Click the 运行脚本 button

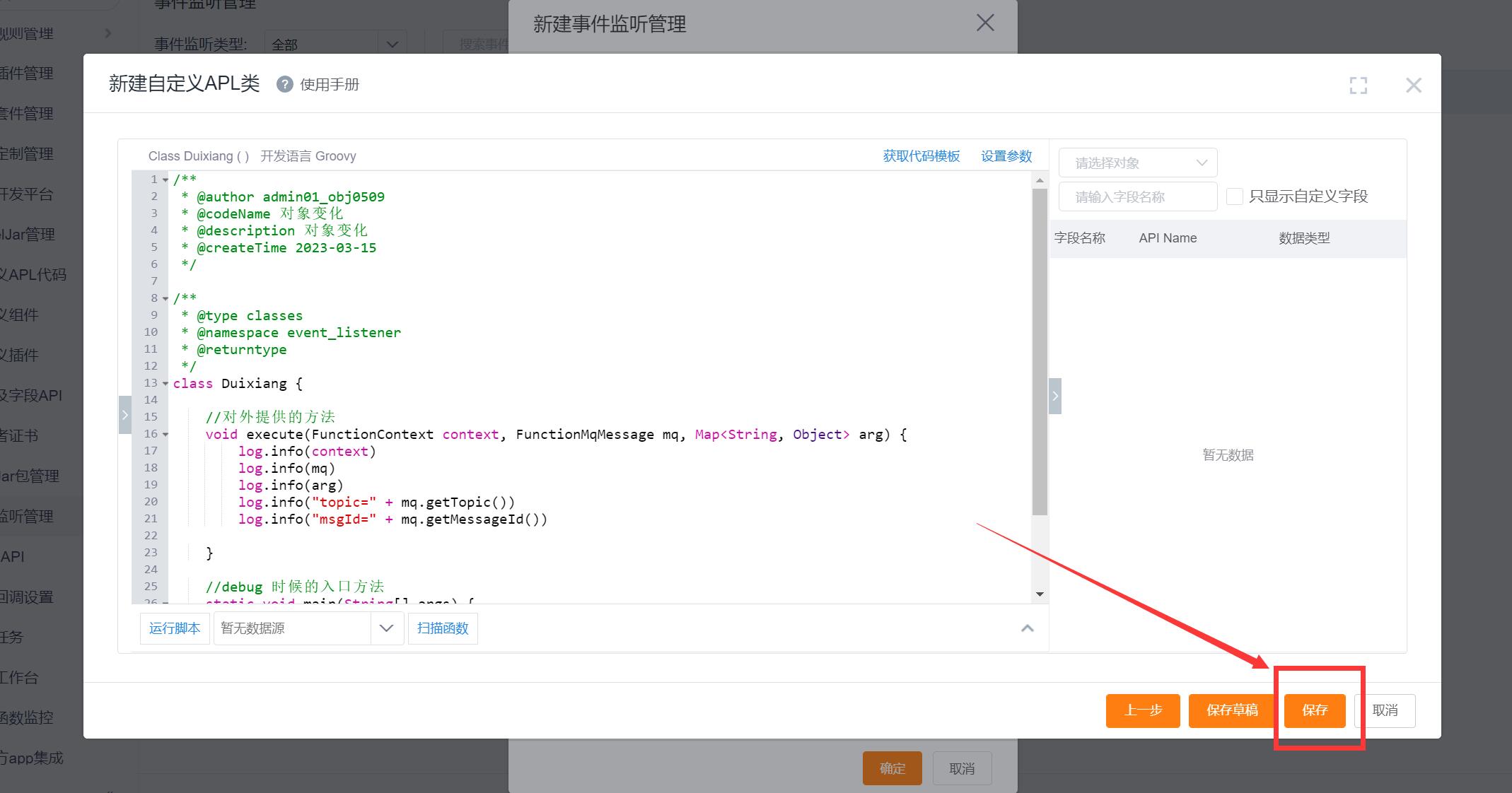click(x=175, y=628)
